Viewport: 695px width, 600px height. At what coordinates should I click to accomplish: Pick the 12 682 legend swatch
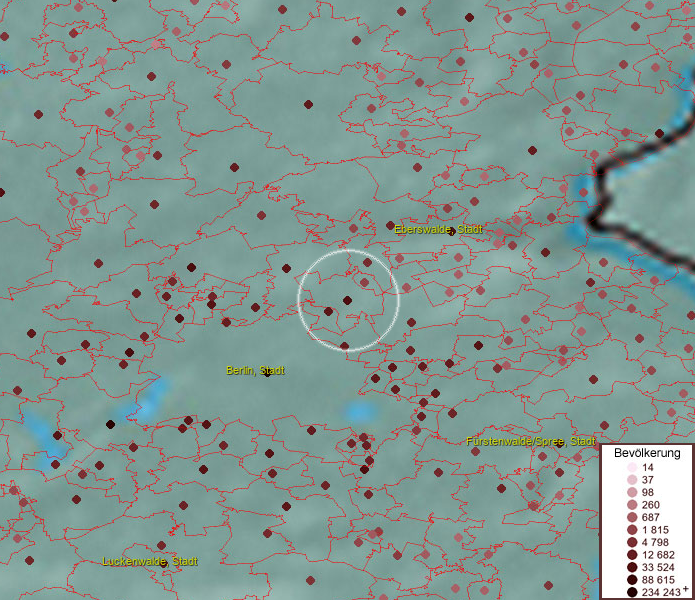[x=632, y=555]
